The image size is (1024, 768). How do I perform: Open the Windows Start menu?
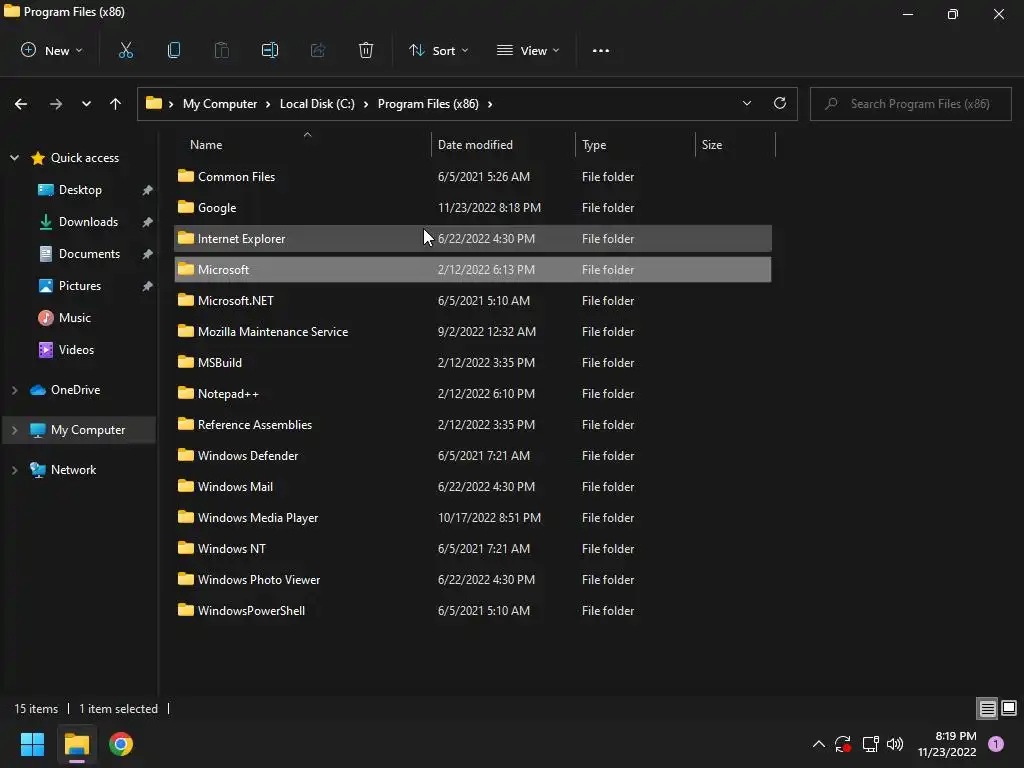pos(32,744)
